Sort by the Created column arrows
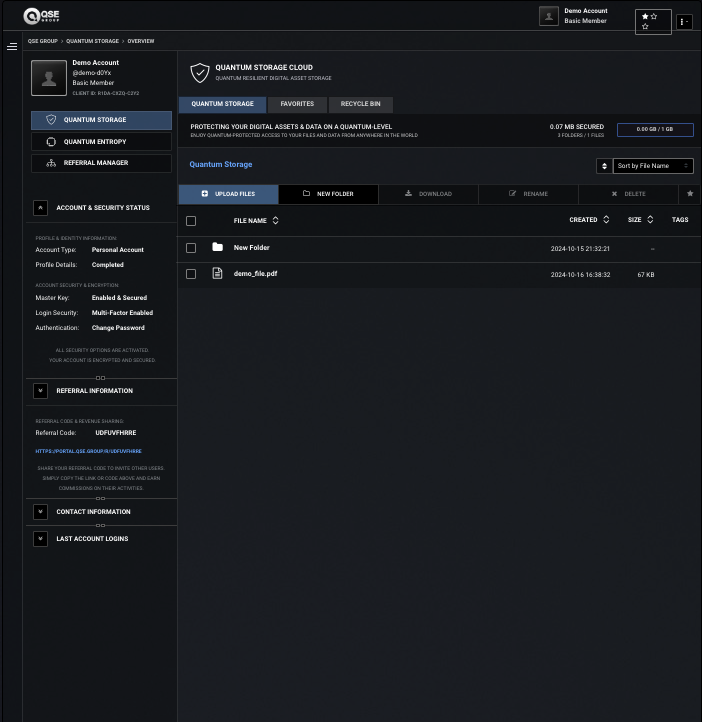This screenshot has height=722, width=702. coord(606,220)
